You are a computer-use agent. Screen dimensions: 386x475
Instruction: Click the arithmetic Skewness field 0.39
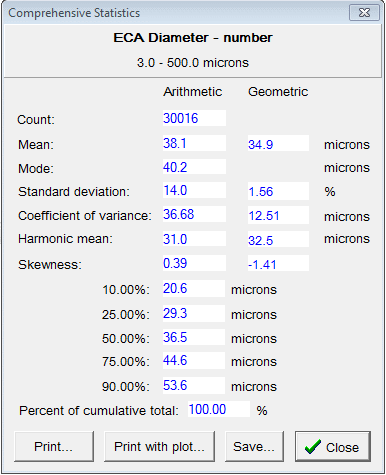pos(194,263)
